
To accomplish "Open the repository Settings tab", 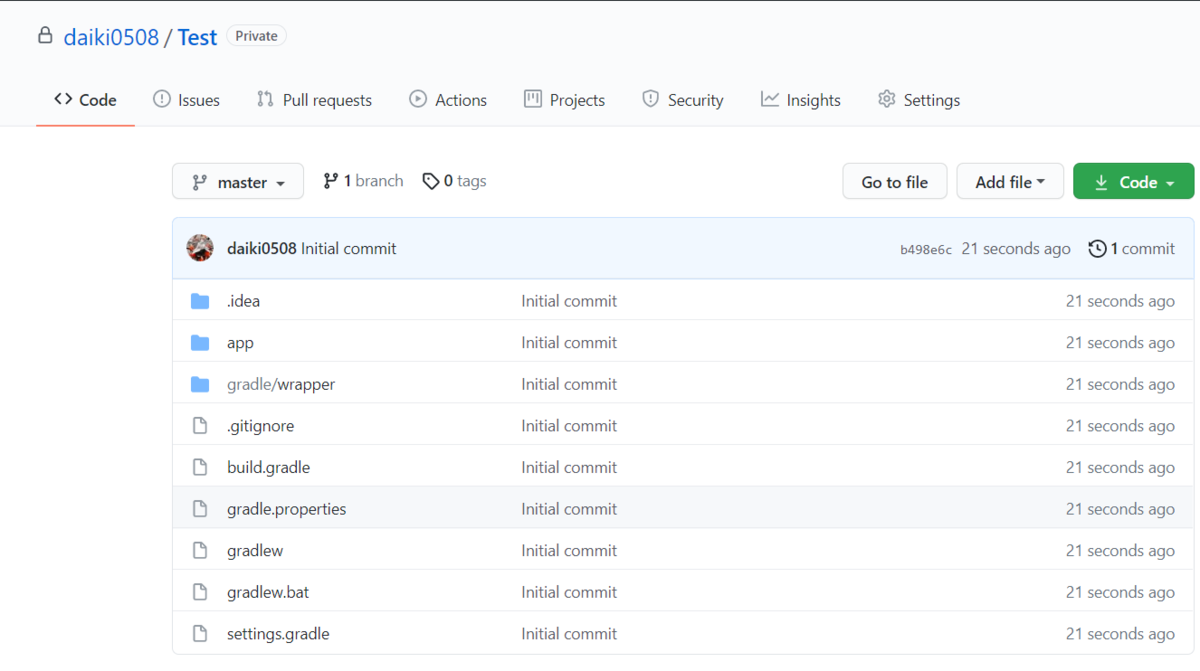I will 918,100.
